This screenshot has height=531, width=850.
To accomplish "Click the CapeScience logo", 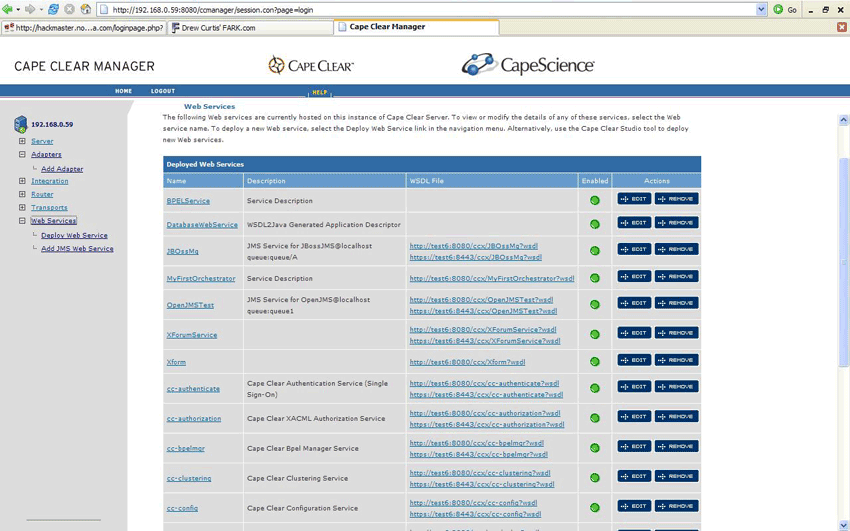I will click(x=528, y=65).
